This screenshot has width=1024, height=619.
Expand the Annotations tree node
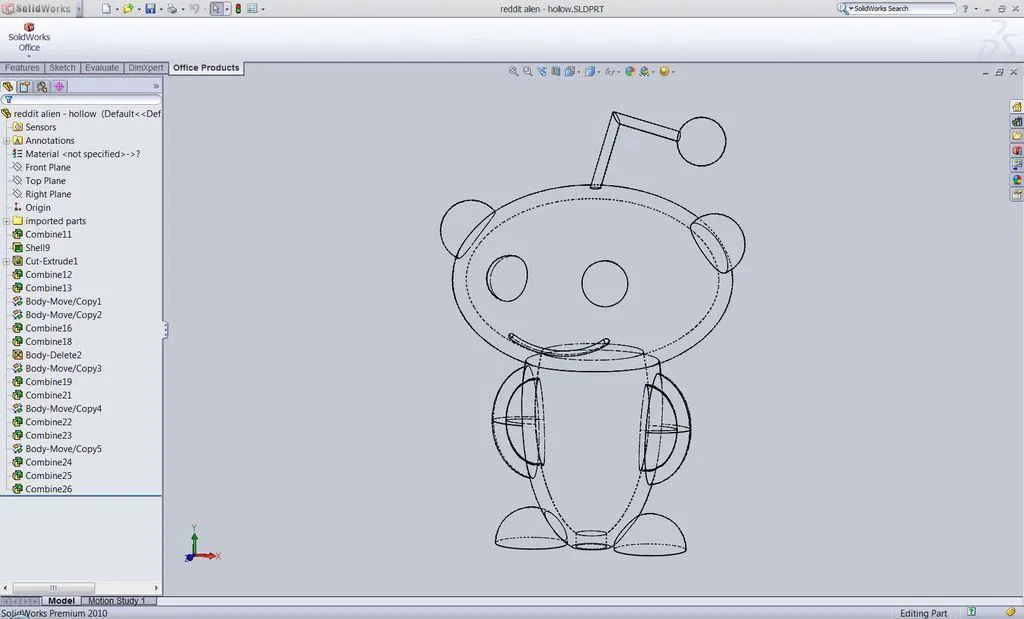[x=8, y=140]
